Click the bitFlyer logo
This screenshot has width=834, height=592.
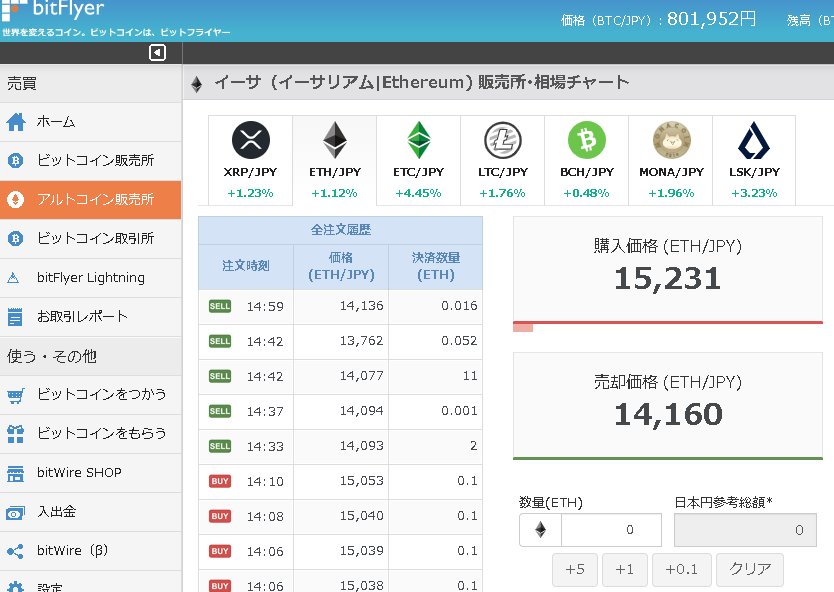click(53, 10)
